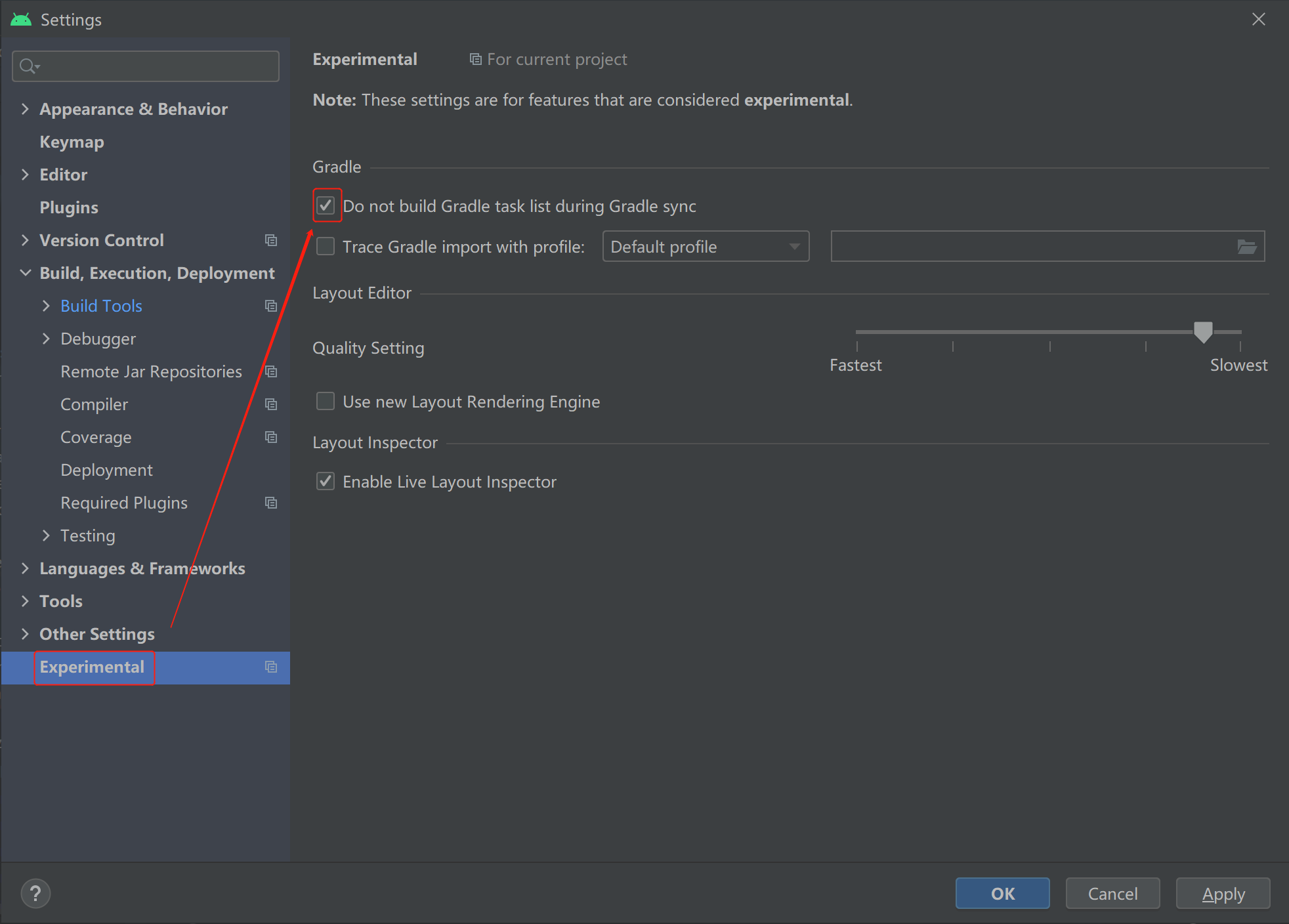
Task: Open help with the question mark button
Action: tap(35, 894)
